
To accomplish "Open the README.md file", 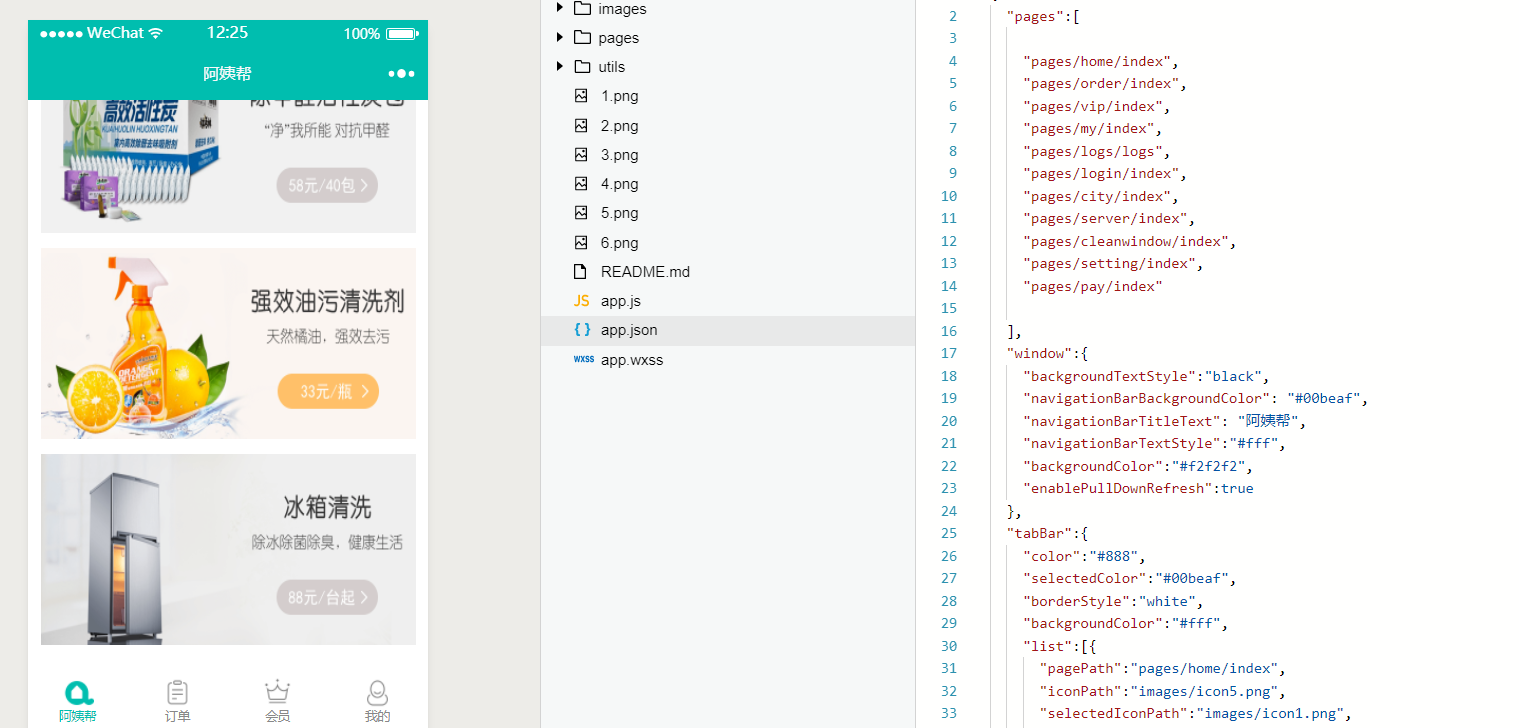I will (645, 272).
